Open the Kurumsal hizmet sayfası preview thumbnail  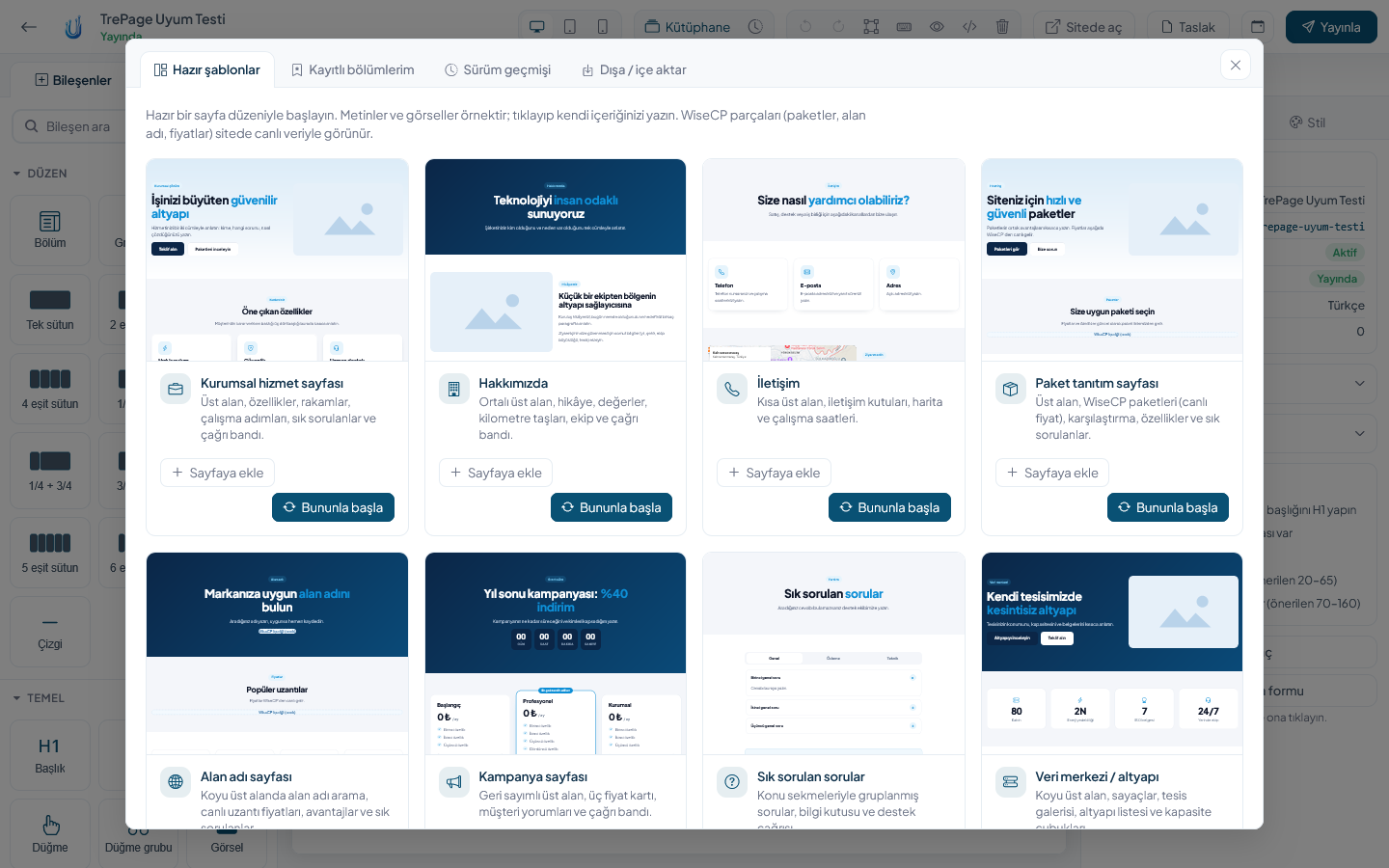point(277,260)
